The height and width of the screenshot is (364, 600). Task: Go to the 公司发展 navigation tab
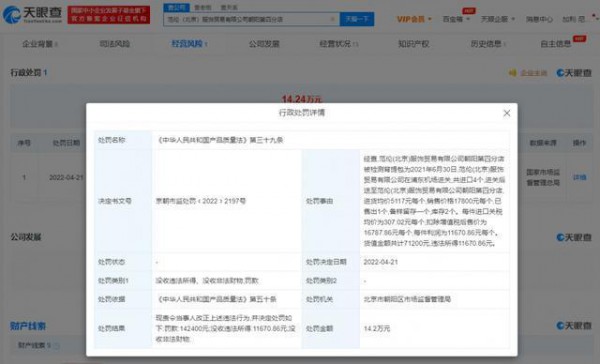[x=264, y=44]
